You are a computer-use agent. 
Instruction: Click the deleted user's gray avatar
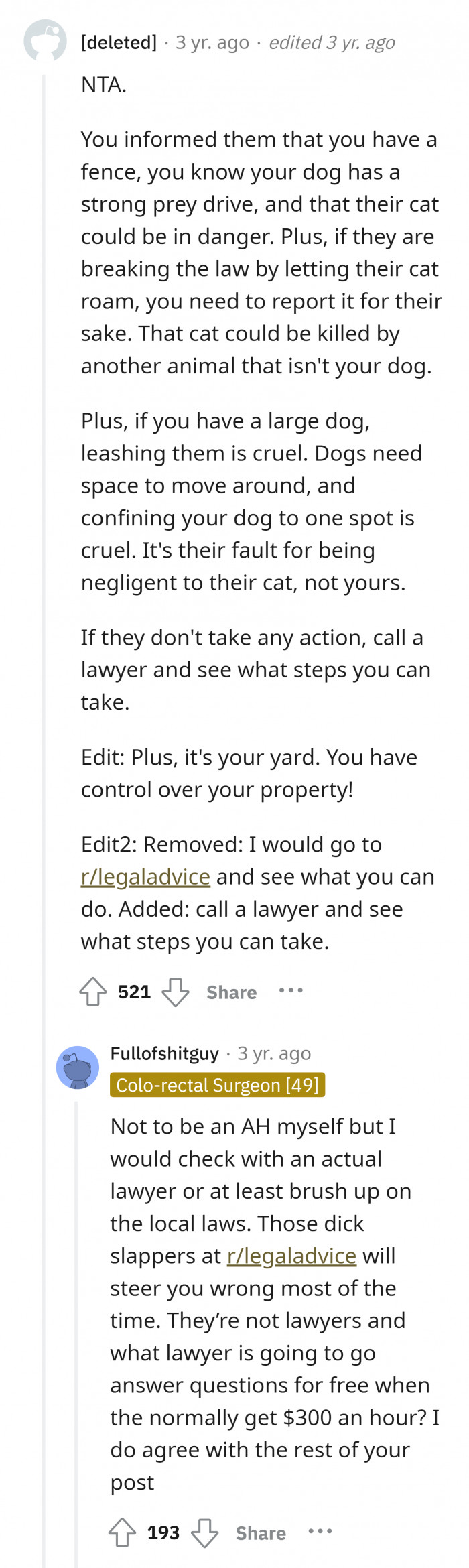point(45,41)
